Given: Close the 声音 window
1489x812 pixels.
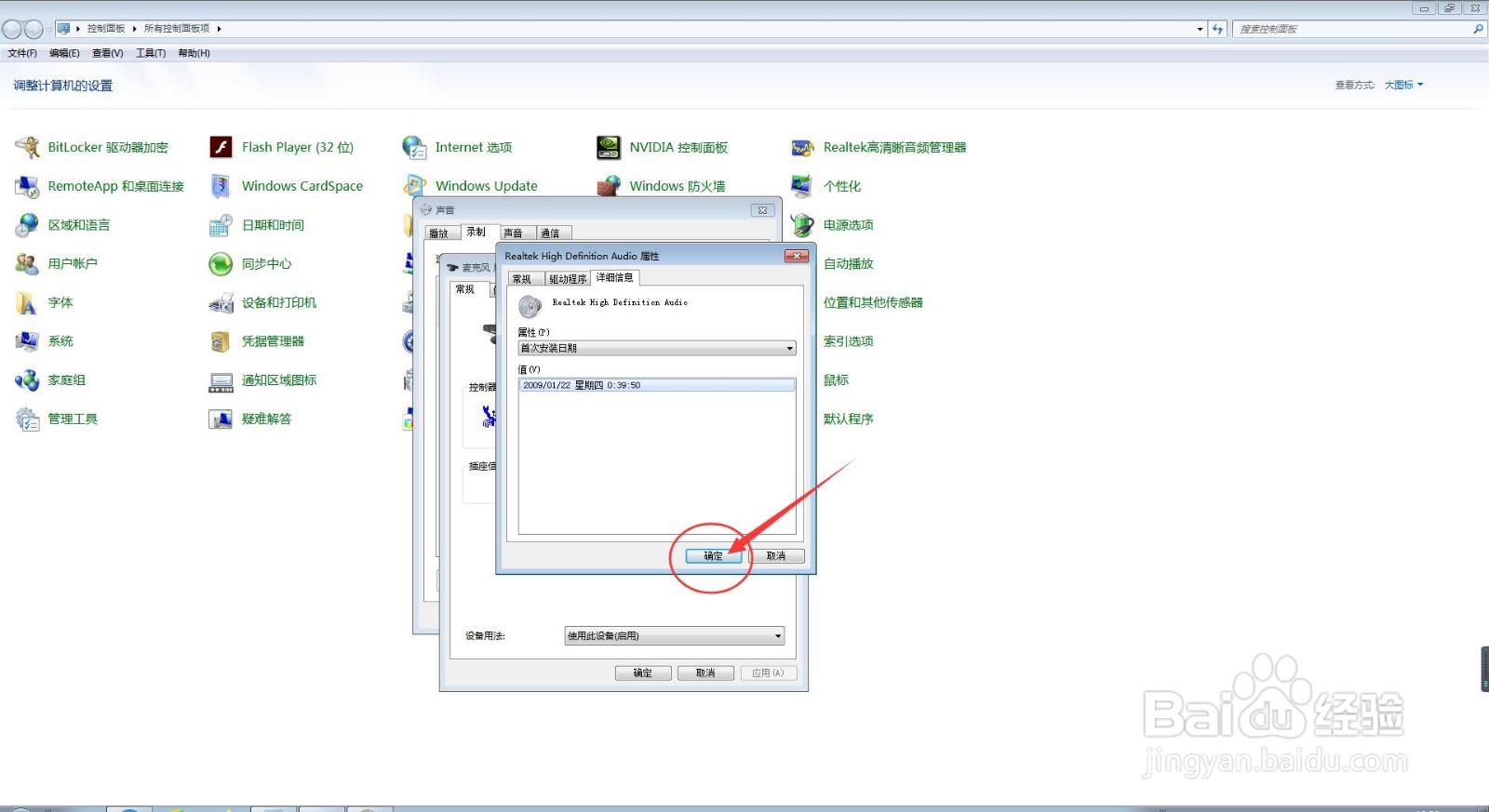Looking at the screenshot, I should [x=762, y=210].
